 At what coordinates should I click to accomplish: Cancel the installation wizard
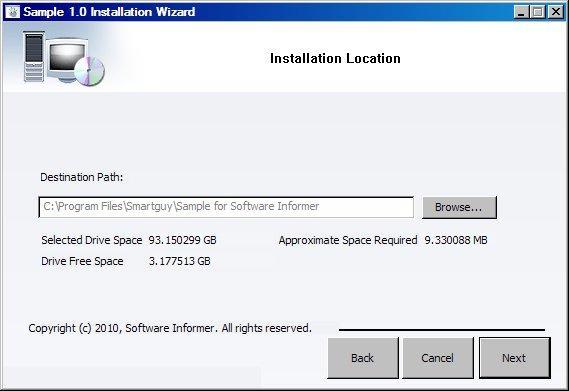[x=438, y=358]
